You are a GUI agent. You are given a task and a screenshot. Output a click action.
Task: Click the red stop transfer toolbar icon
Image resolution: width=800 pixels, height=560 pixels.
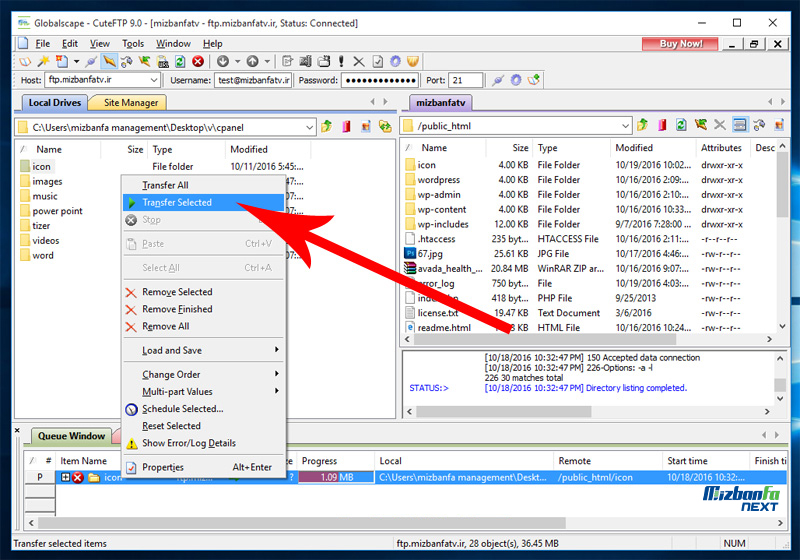click(x=198, y=62)
